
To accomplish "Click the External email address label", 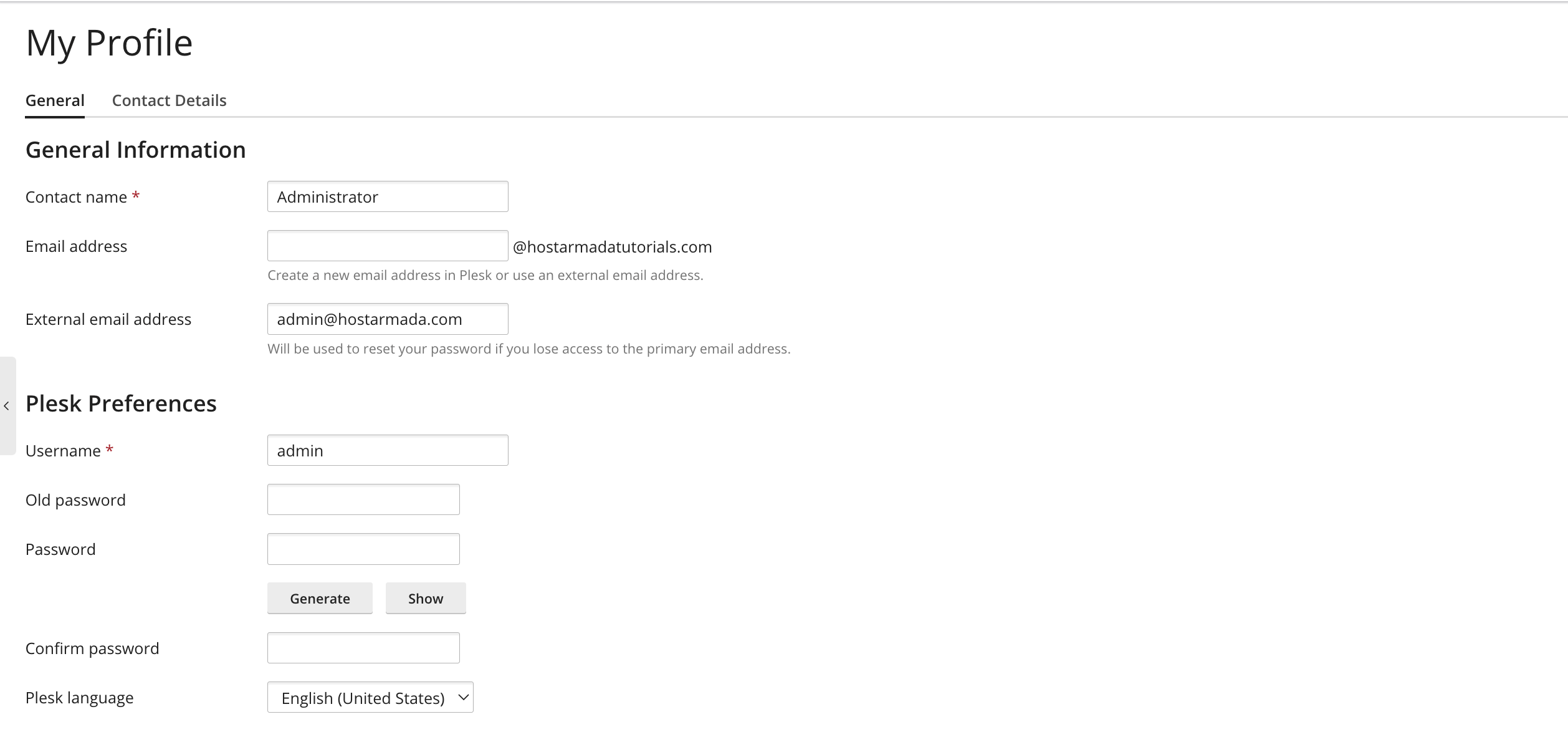I will pyautogui.click(x=108, y=319).
